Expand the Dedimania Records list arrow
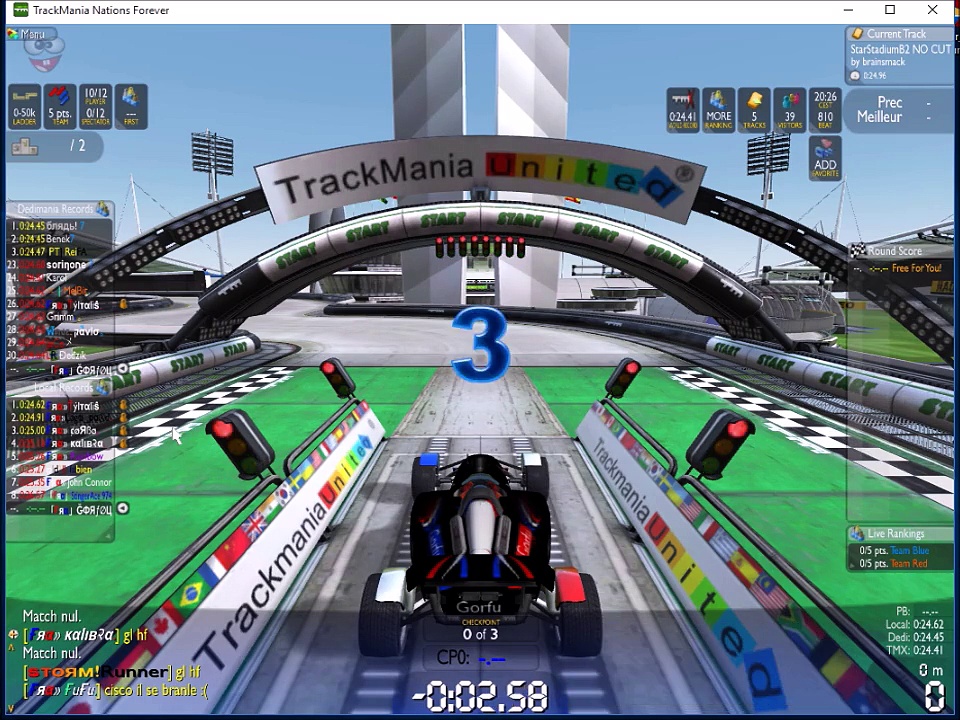This screenshot has width=960, height=720. (122, 369)
